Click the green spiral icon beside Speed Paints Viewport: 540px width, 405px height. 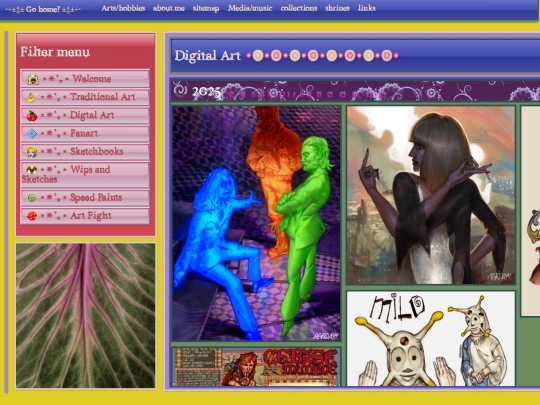coord(32,198)
